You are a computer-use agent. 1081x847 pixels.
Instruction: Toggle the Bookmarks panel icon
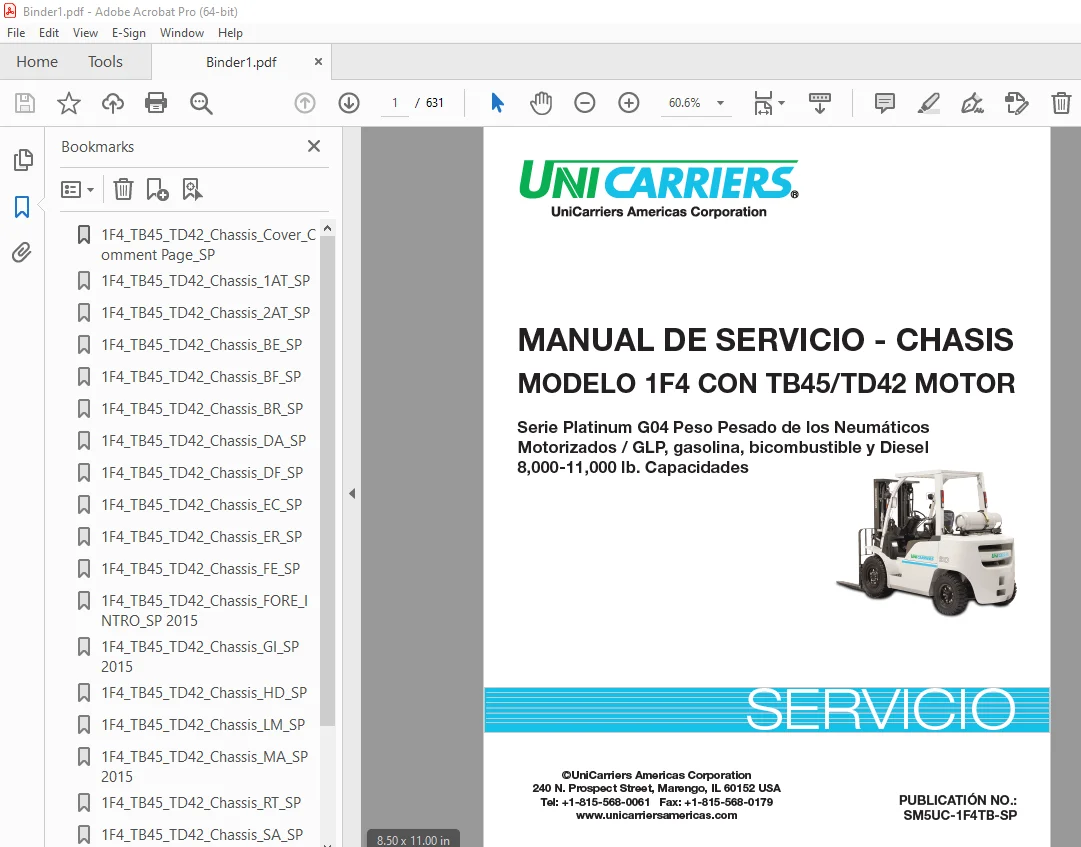coord(22,207)
